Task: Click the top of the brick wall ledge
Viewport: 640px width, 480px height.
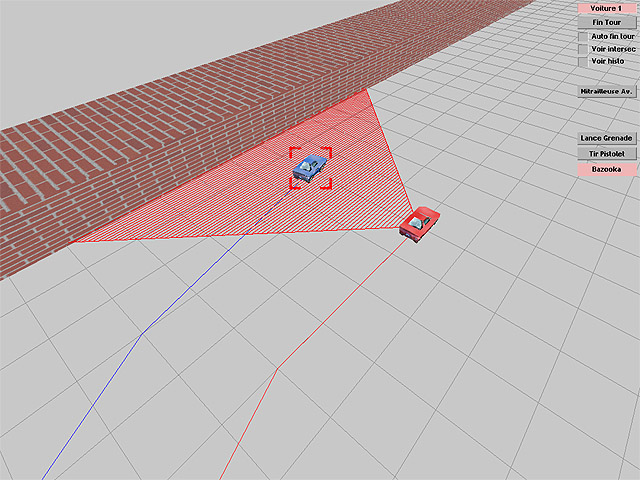Action: click(x=300, y=60)
